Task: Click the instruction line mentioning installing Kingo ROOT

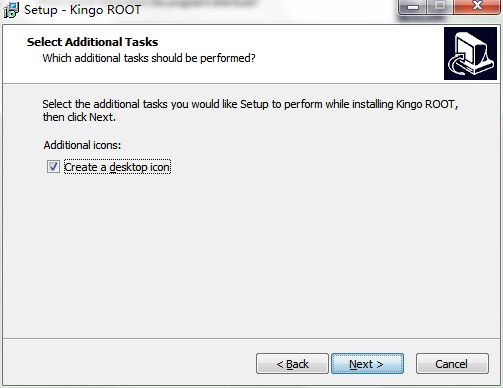Action: point(250,104)
